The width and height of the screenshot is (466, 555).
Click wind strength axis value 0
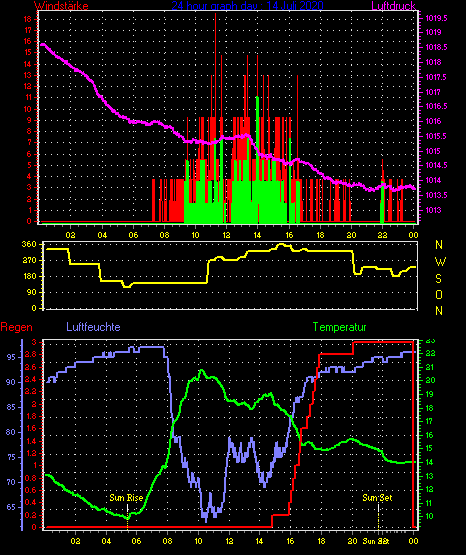pos(29,221)
